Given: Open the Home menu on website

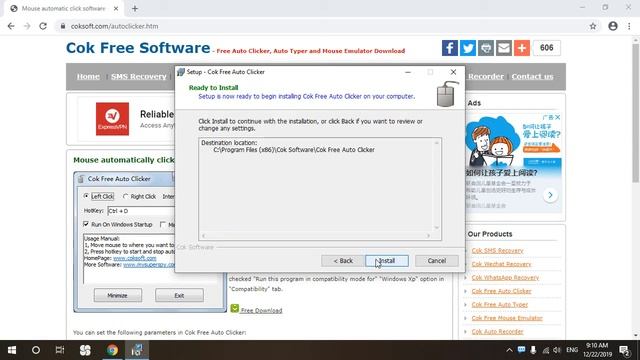Looking at the screenshot, I should (x=88, y=76).
